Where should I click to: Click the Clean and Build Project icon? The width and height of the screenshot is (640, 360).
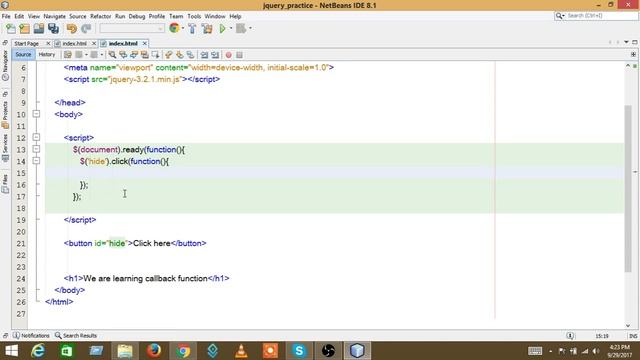207,29
